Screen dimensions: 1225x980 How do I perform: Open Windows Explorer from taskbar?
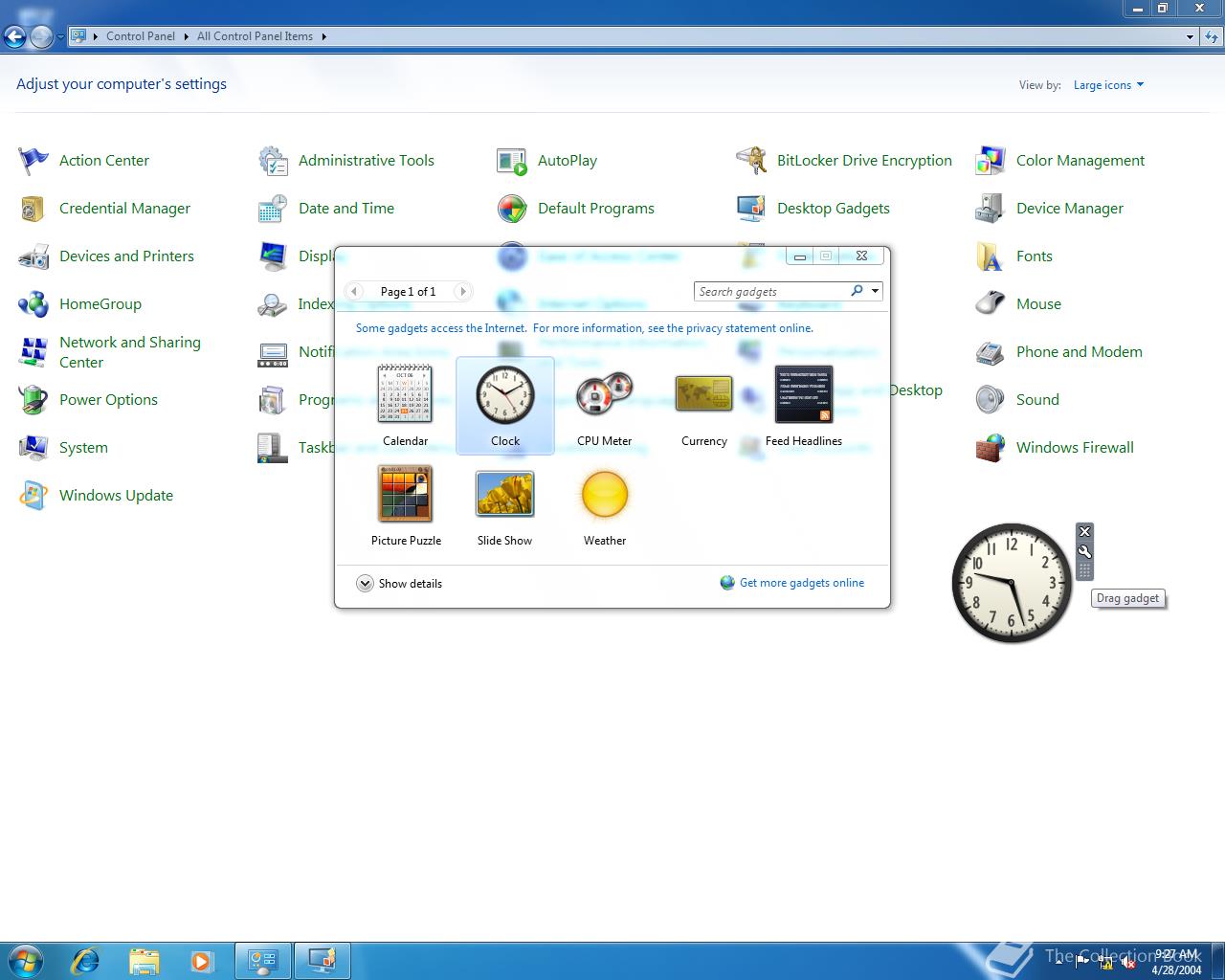pos(144,960)
